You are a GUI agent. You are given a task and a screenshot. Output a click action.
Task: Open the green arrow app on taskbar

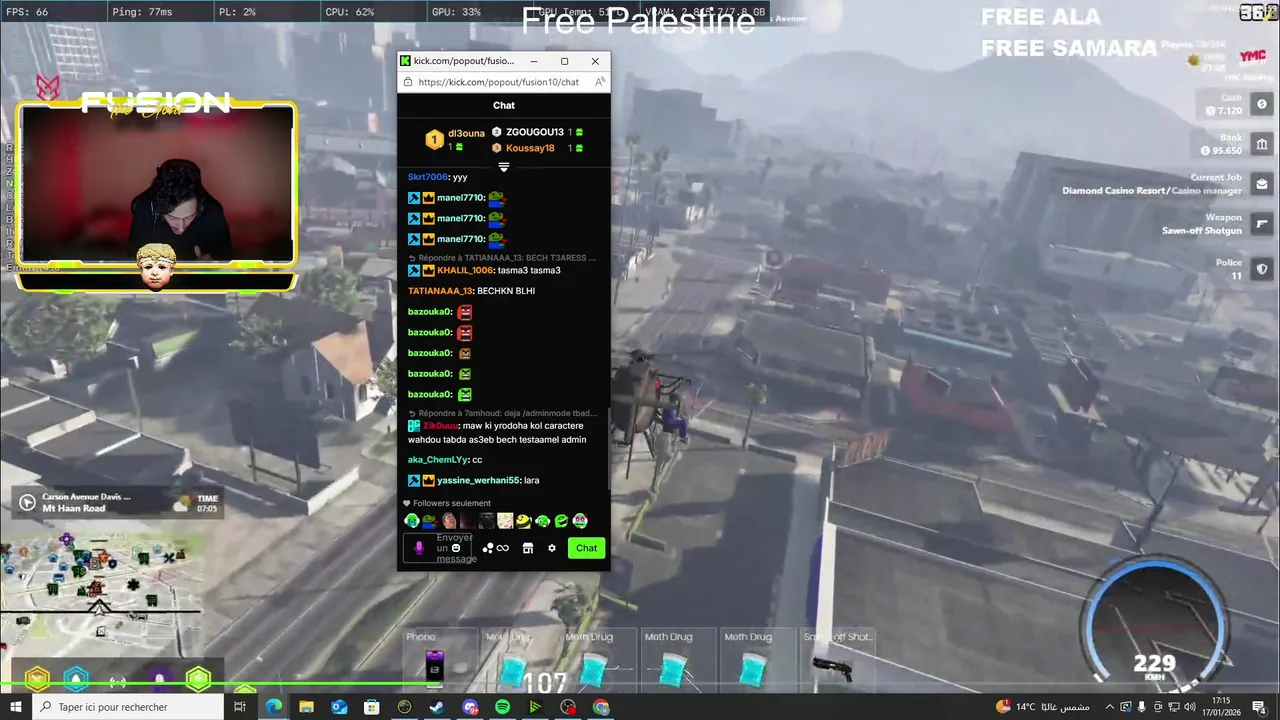[535, 707]
